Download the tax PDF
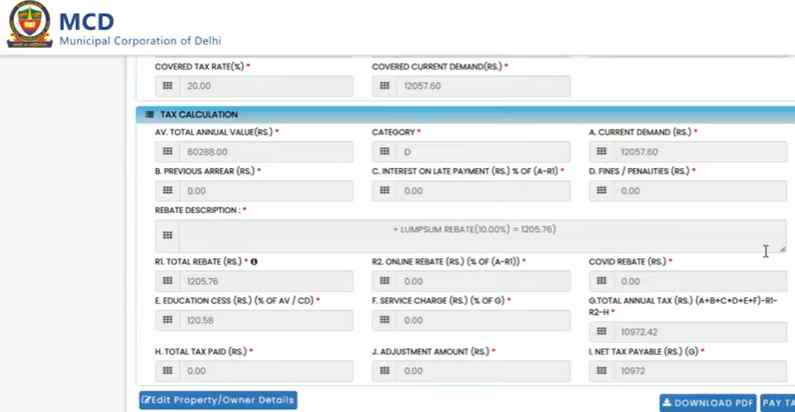 (707, 402)
